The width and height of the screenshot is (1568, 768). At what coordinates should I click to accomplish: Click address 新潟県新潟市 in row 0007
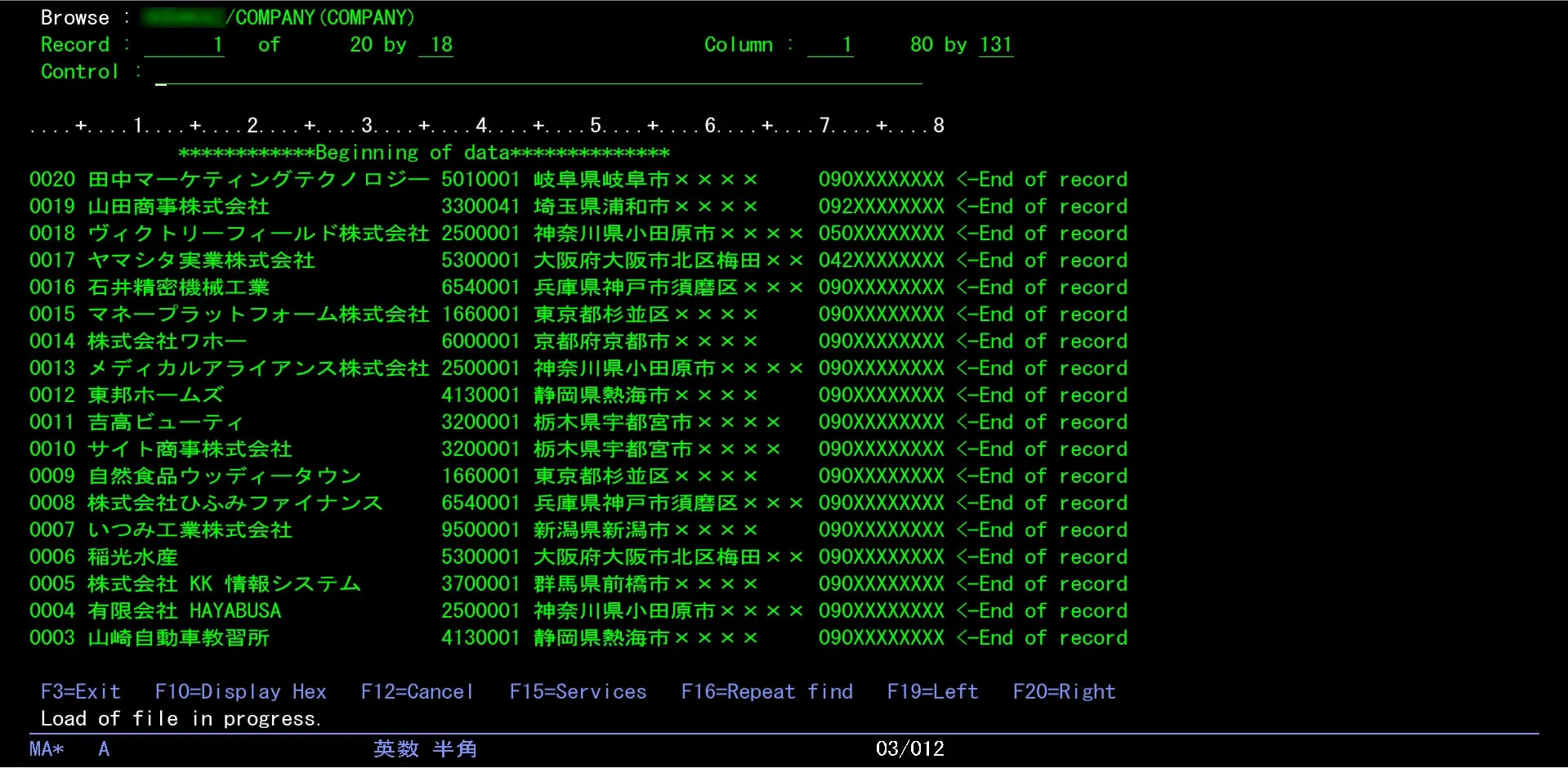click(x=601, y=529)
